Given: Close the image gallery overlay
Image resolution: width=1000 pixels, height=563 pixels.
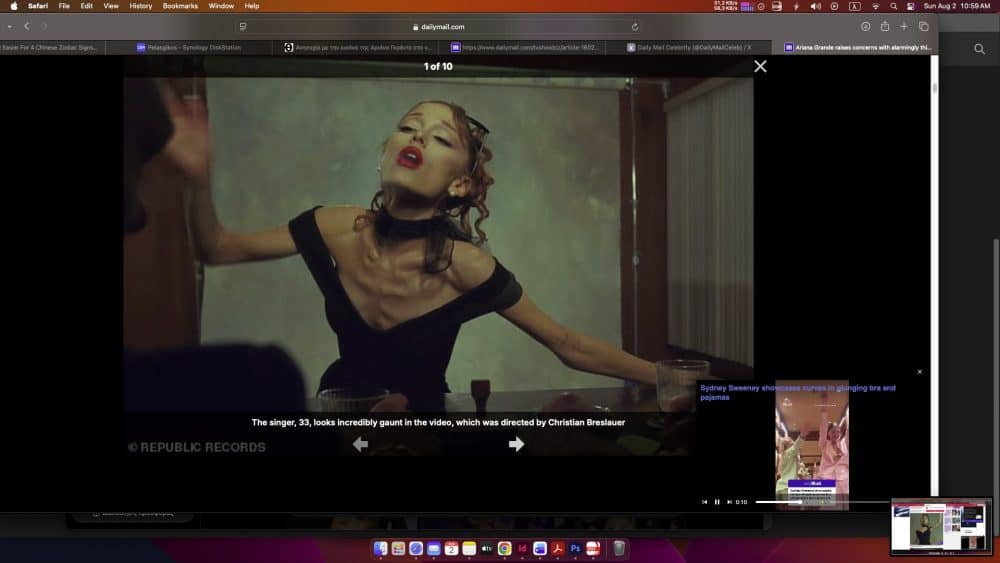Looking at the screenshot, I should pyautogui.click(x=760, y=66).
